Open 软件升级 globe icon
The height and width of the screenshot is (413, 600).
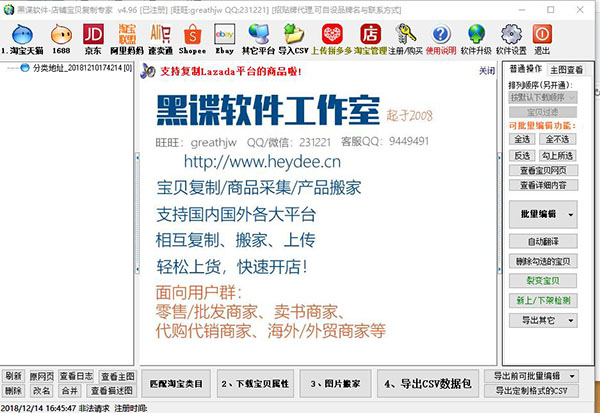[476, 34]
